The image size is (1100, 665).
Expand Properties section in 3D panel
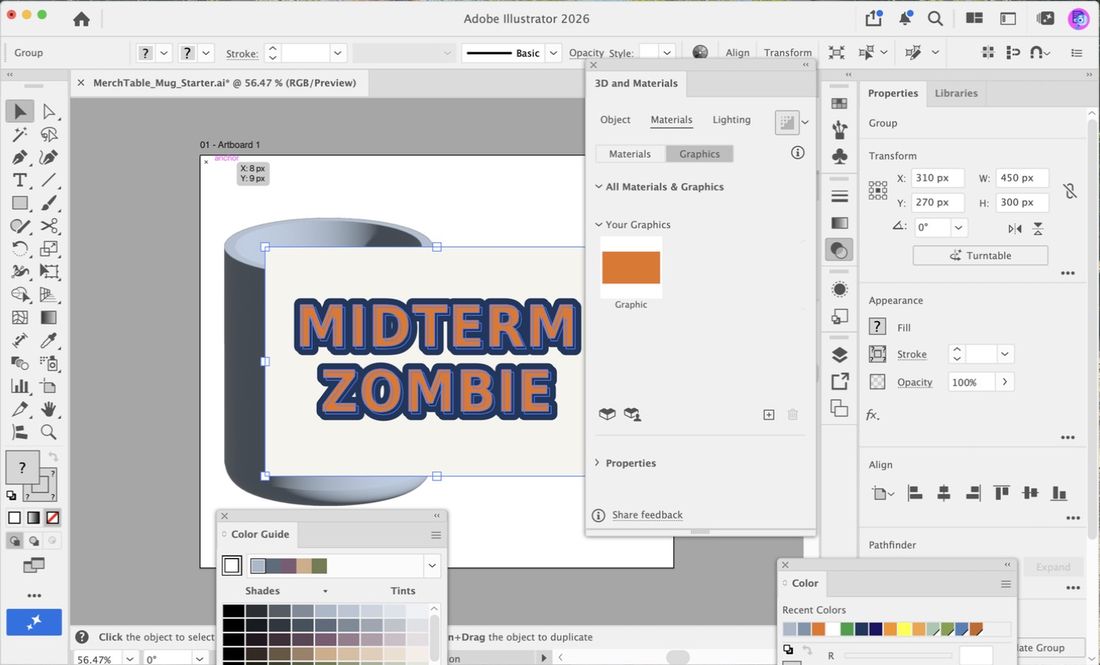pos(597,463)
